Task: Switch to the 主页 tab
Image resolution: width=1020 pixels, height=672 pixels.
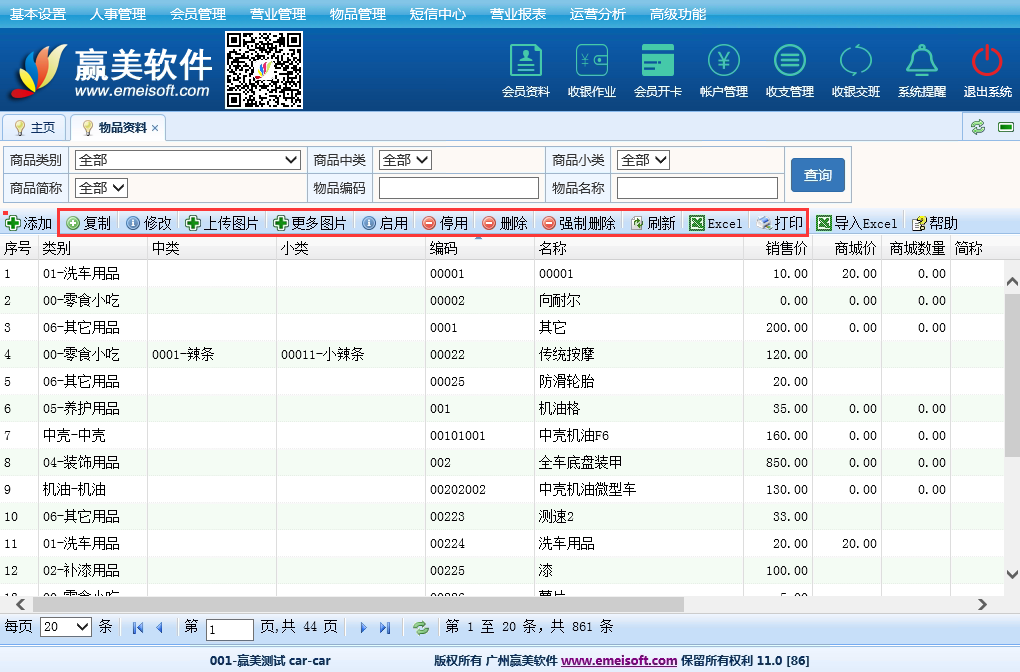Action: pos(34,128)
